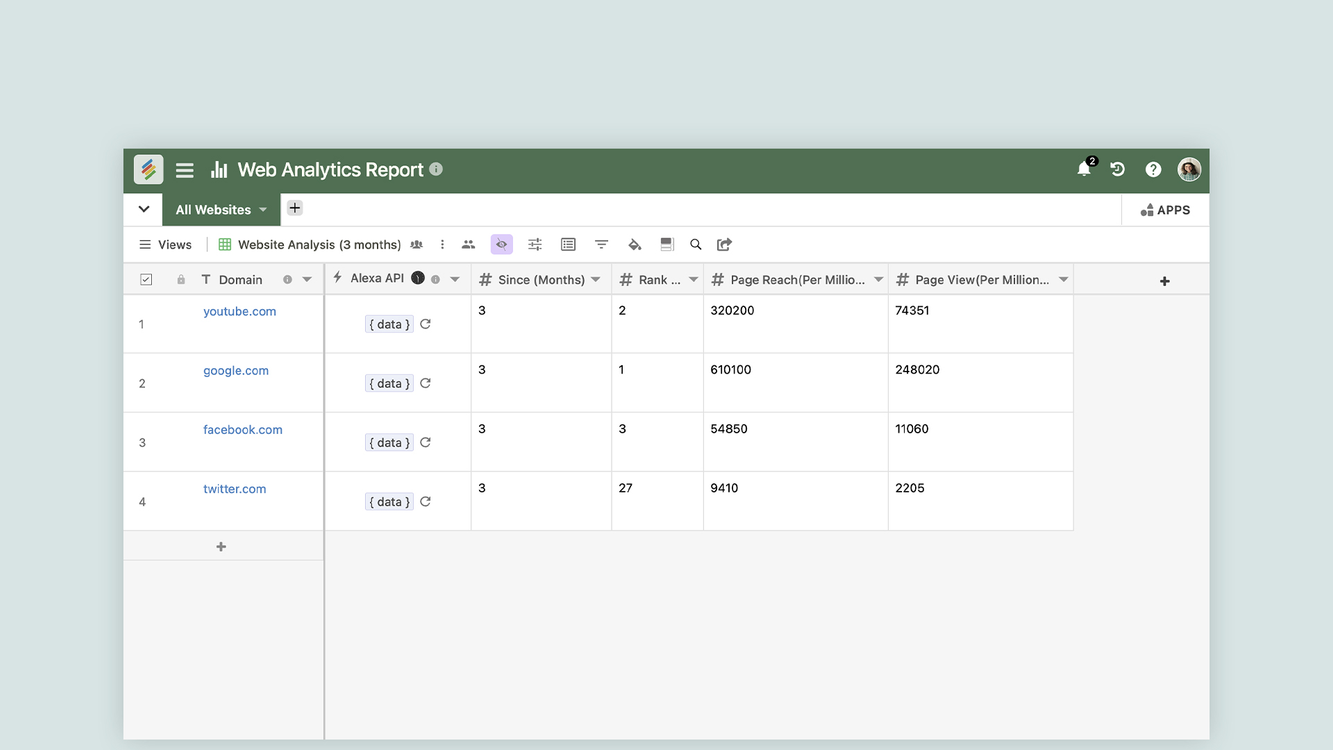1333x750 pixels.
Task: Click the Domain column lock icon
Action: click(181, 280)
